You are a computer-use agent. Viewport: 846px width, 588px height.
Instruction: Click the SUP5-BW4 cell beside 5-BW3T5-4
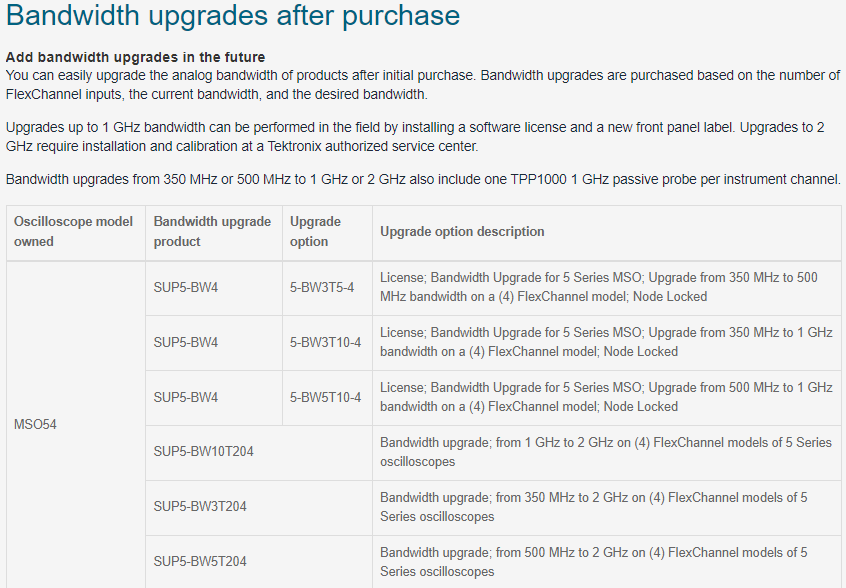click(214, 288)
